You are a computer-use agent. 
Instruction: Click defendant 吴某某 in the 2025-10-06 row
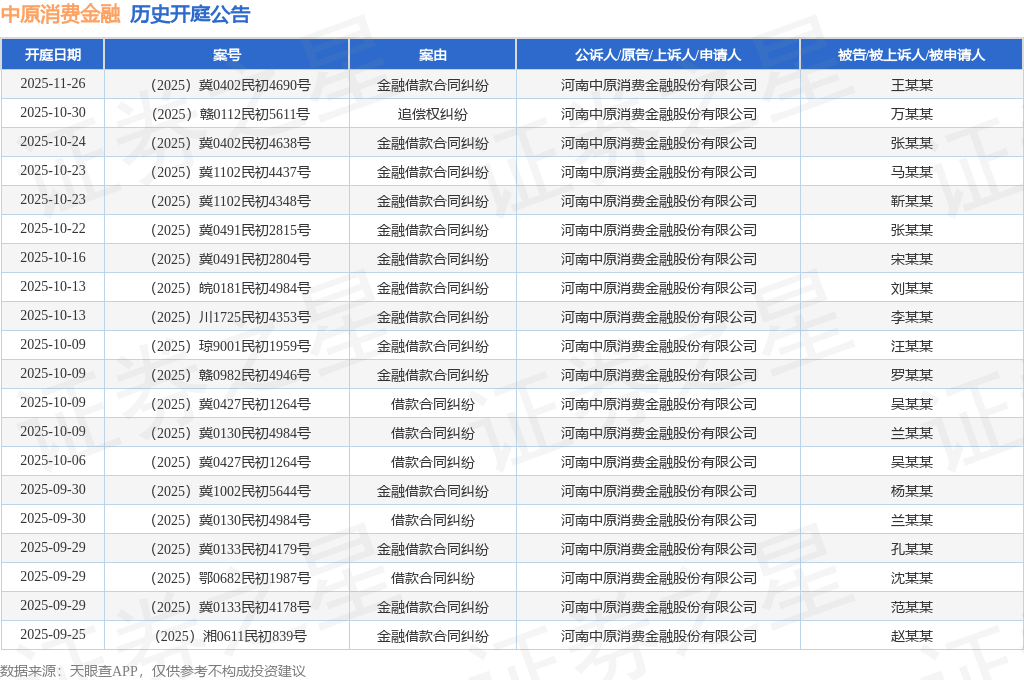pyautogui.click(x=912, y=462)
